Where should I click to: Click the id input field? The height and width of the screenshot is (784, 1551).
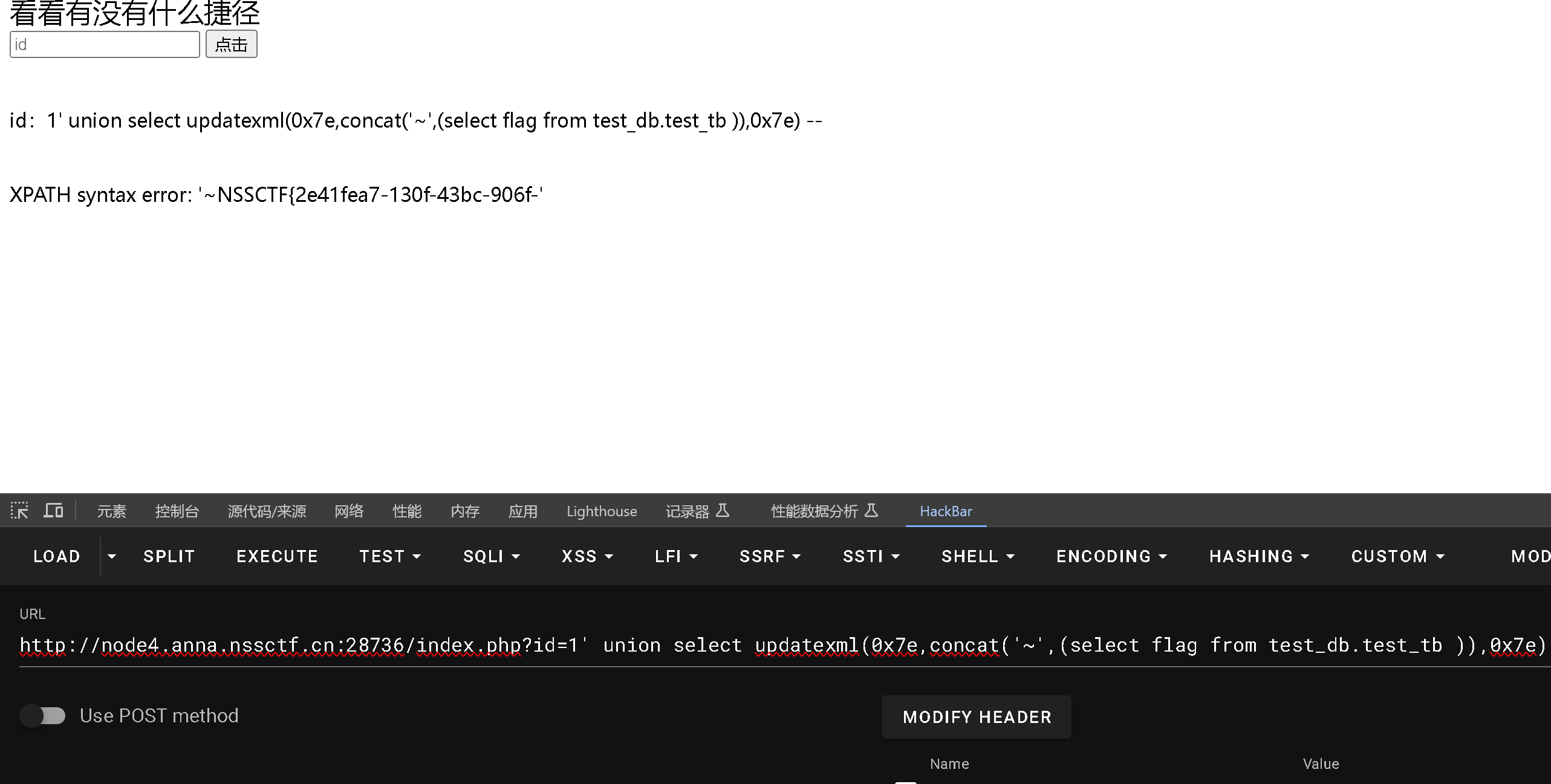105,45
